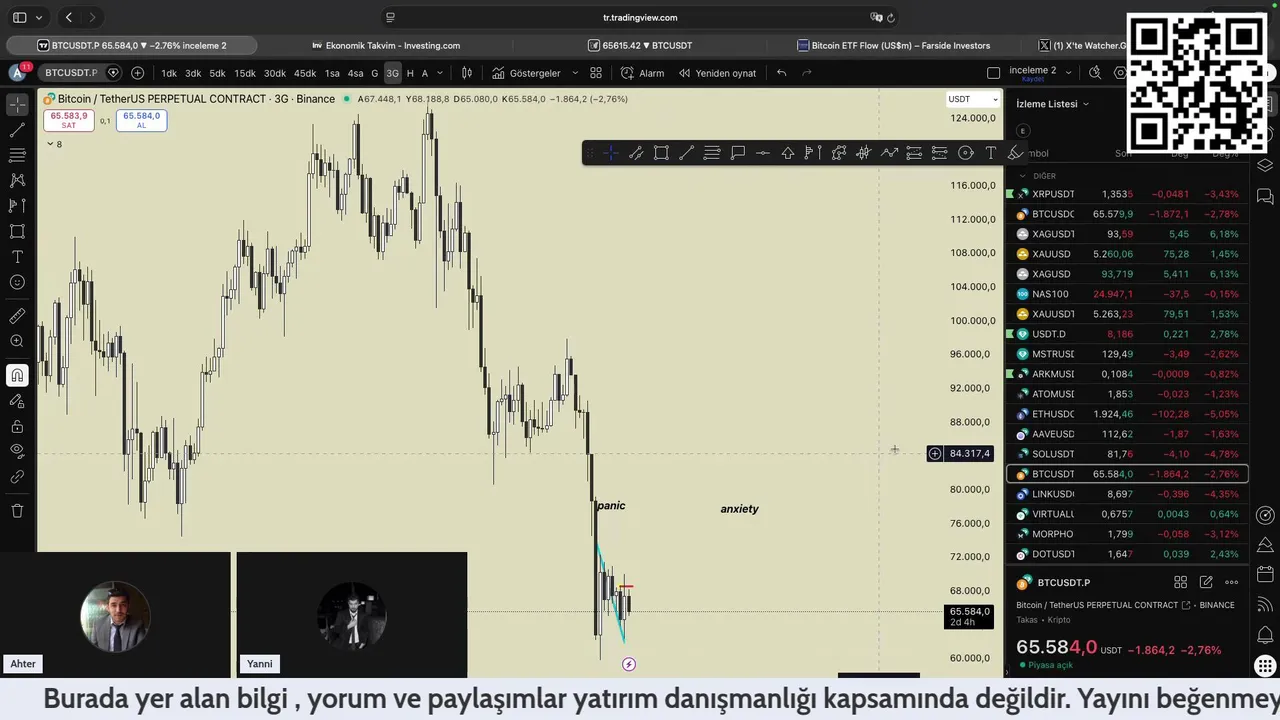Select the 1dk timeframe
The image size is (1280, 720).
pos(169,73)
